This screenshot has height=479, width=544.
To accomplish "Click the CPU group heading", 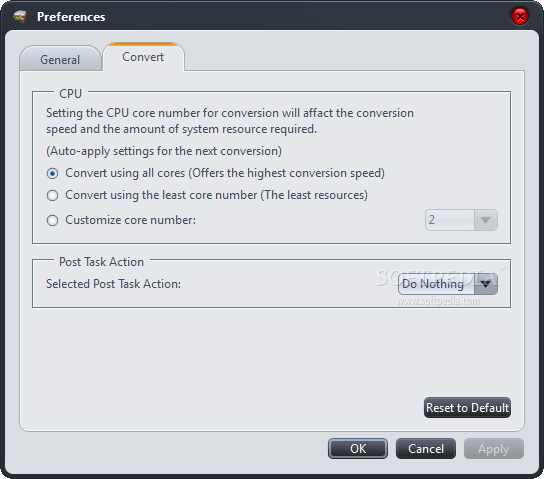I will tap(70, 94).
